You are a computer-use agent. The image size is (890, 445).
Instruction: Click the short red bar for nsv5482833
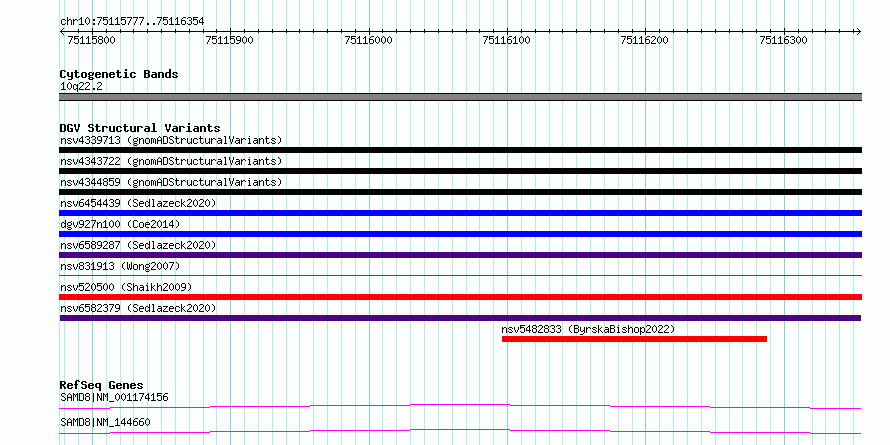[x=634, y=339]
